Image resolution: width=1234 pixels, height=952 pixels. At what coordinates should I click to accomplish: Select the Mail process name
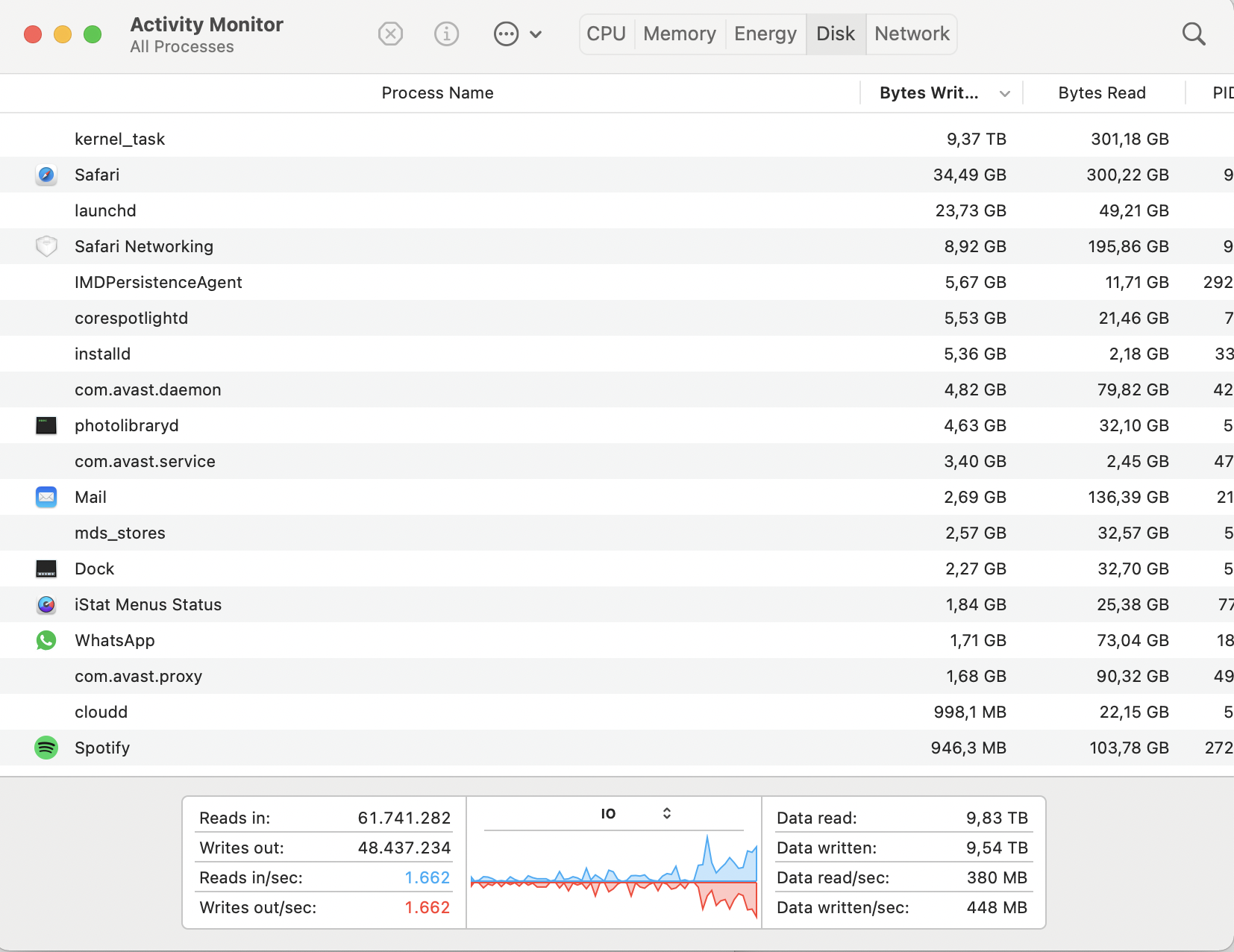coord(90,497)
